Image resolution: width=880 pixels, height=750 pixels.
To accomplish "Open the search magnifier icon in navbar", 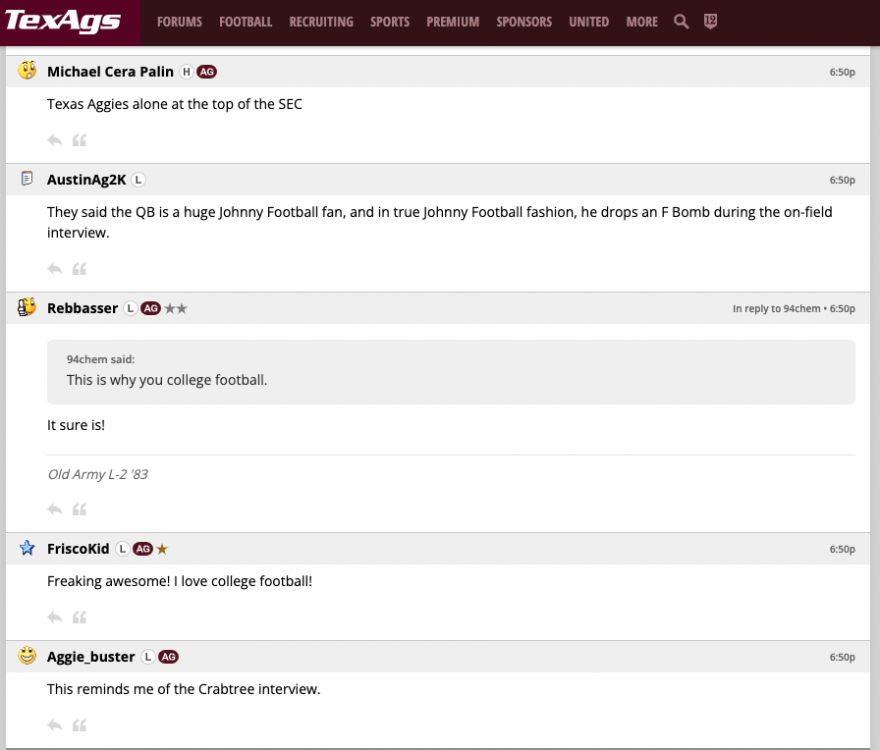I will pyautogui.click(x=681, y=21).
